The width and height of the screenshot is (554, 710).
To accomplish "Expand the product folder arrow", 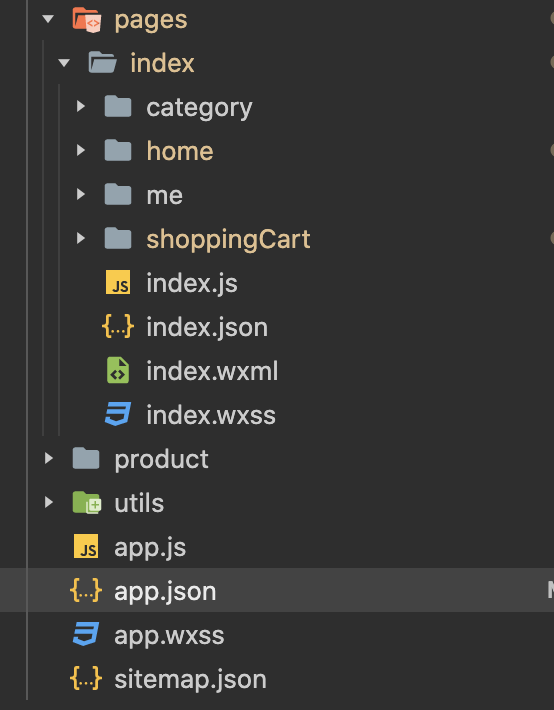I will [x=48, y=458].
